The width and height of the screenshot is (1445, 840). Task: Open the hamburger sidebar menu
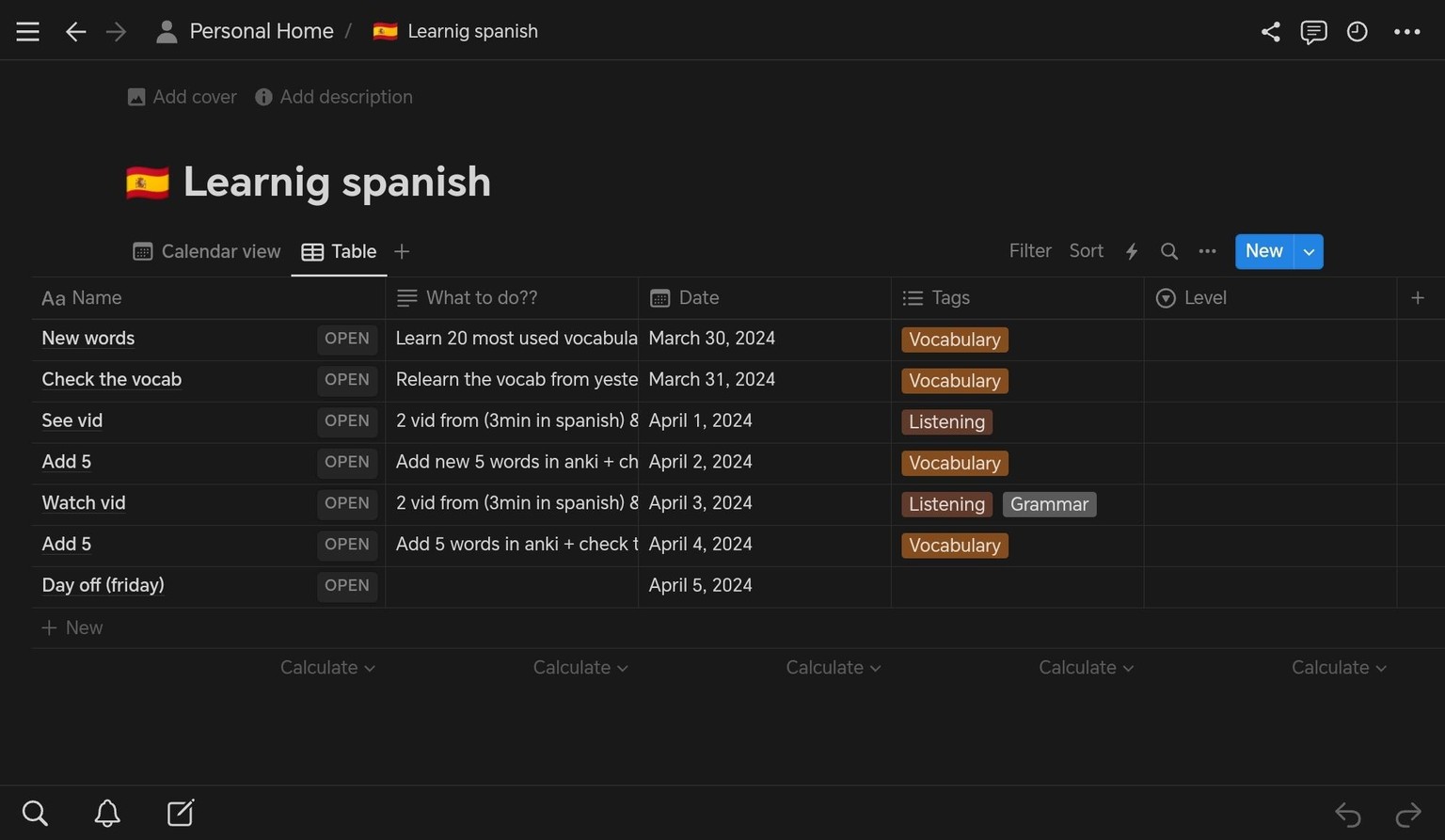27,31
